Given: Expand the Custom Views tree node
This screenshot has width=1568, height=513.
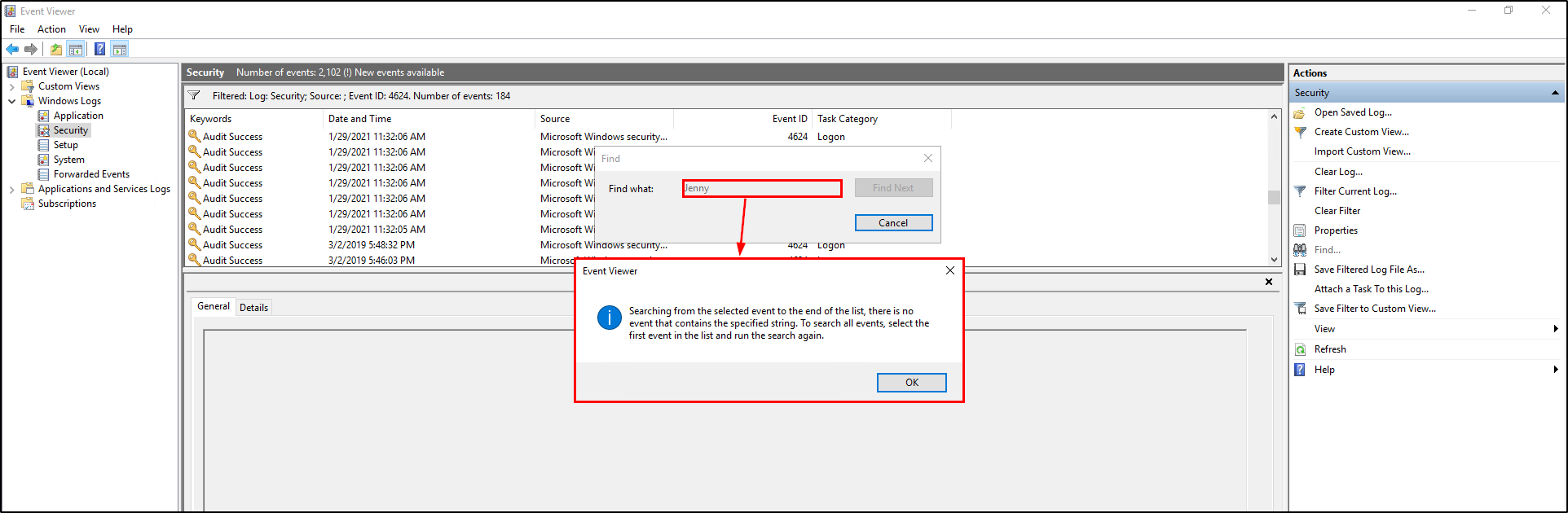Looking at the screenshot, I should [11, 86].
